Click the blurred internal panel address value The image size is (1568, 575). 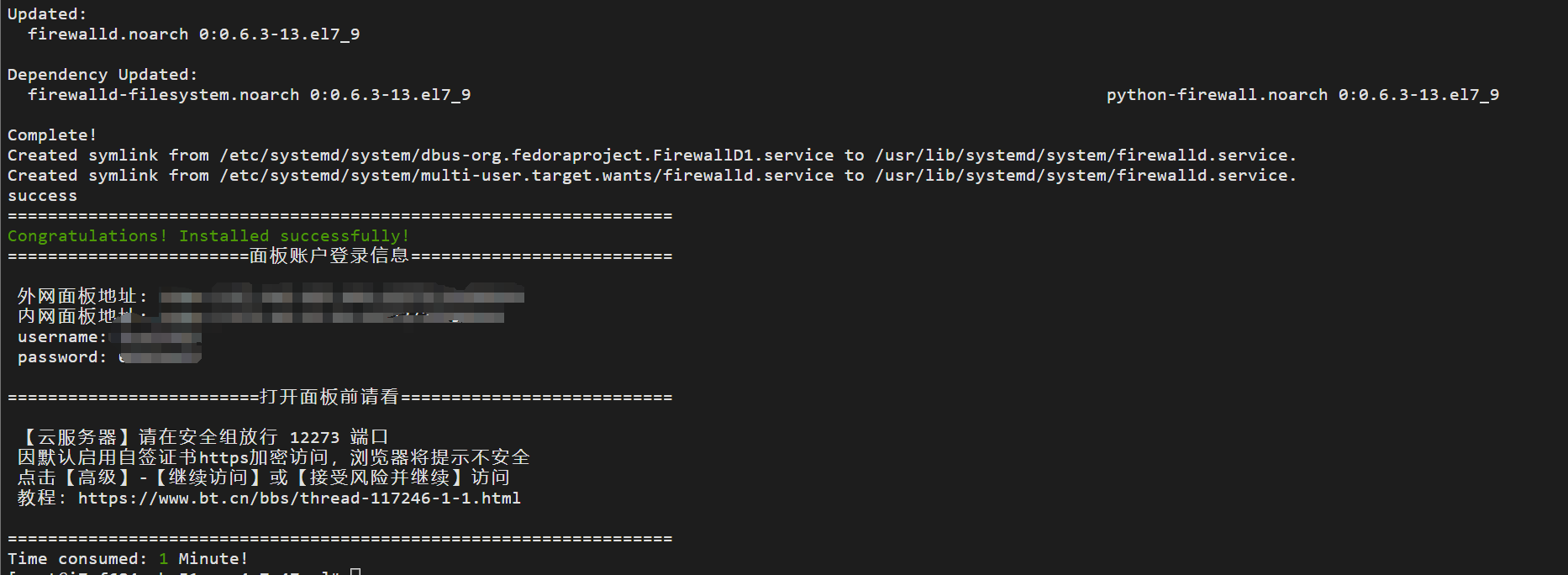pyautogui.click(x=332, y=317)
